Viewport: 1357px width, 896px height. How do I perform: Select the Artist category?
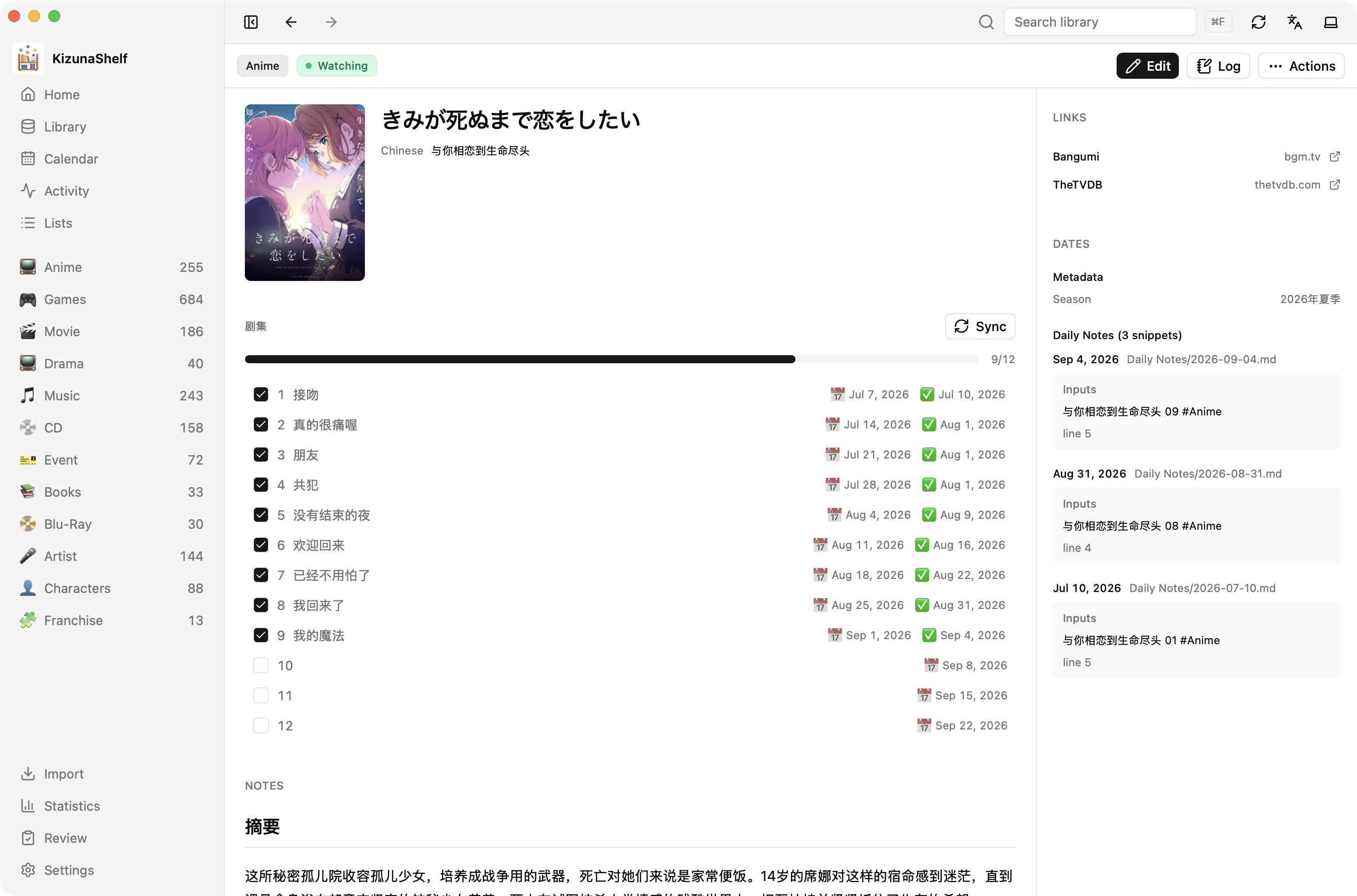pos(112,556)
